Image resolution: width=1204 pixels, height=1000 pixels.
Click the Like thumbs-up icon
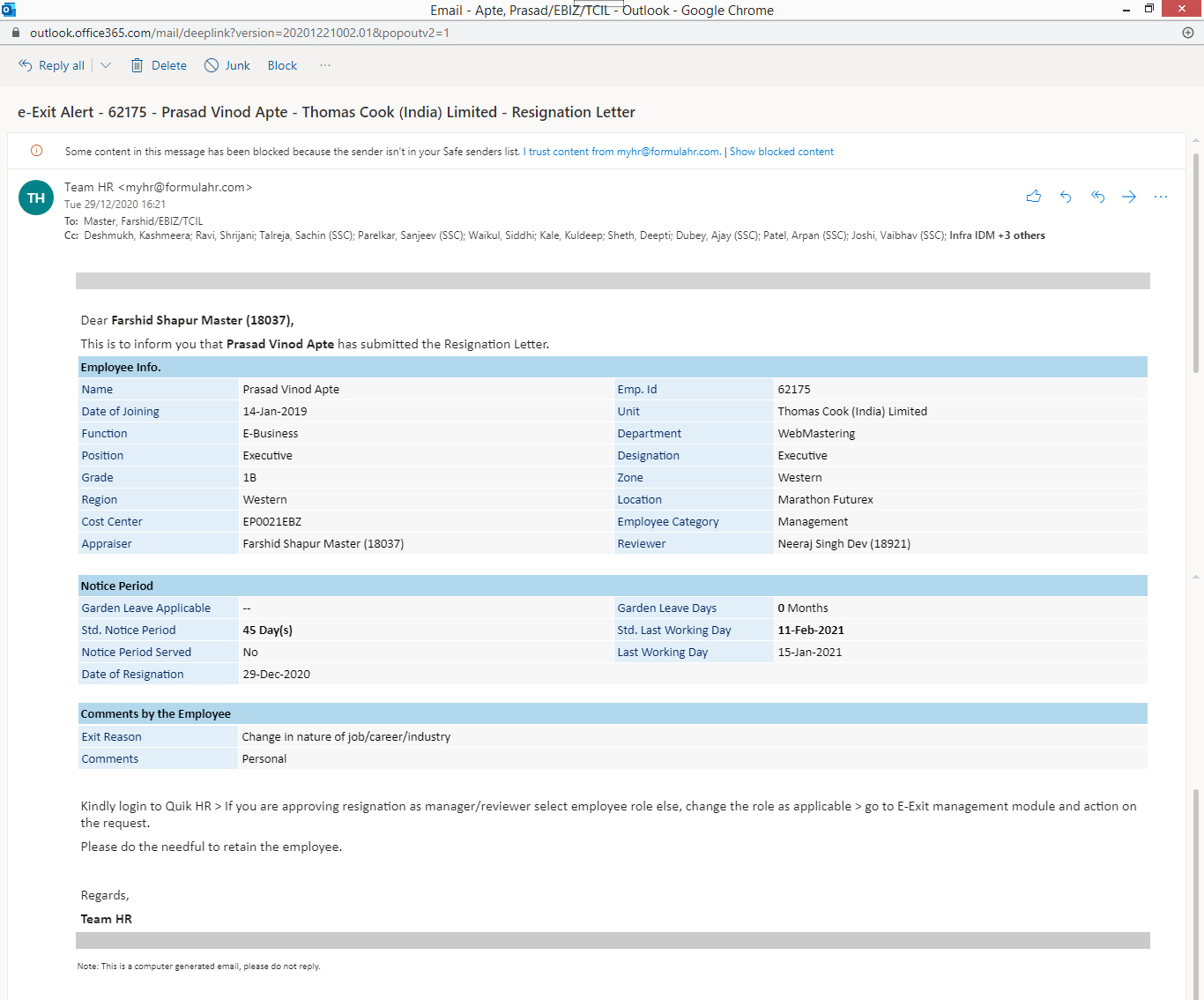pyautogui.click(x=1034, y=197)
